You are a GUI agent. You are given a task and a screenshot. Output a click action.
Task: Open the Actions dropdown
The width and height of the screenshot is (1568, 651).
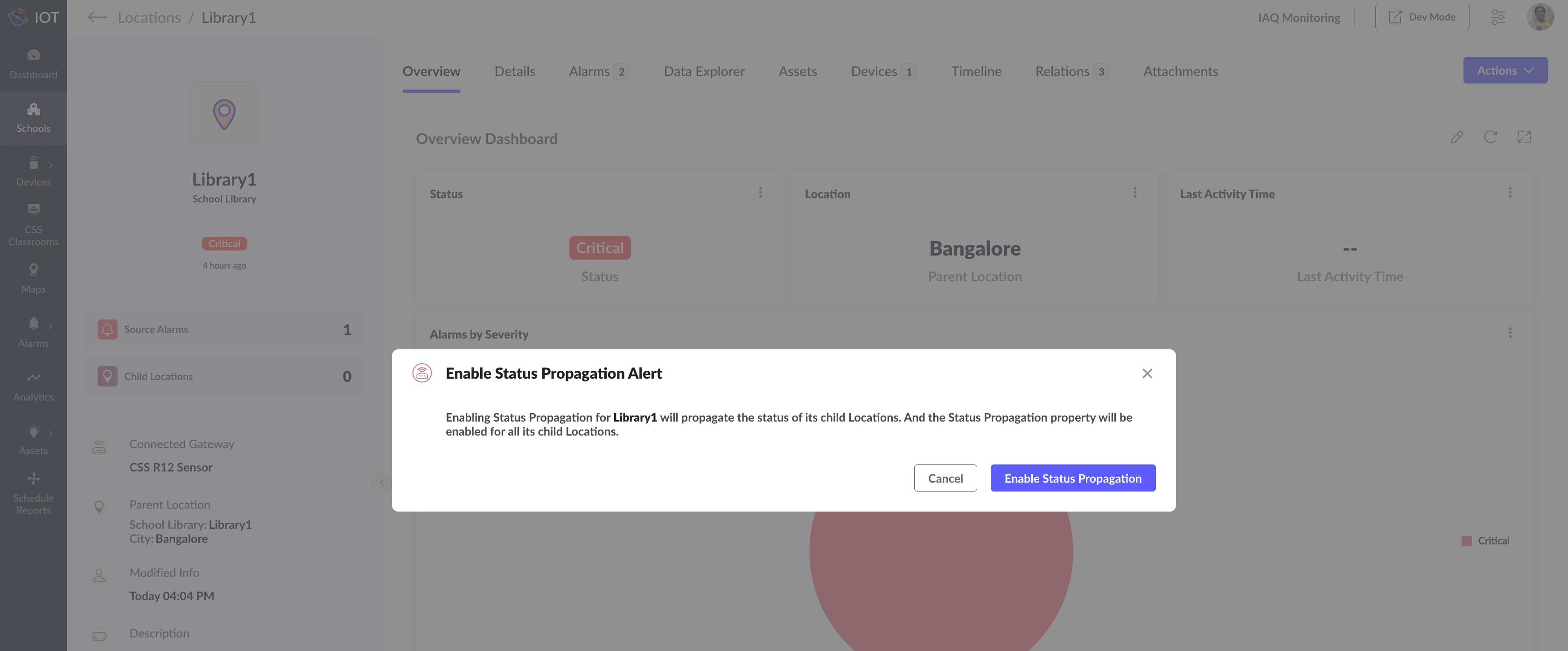tap(1505, 70)
